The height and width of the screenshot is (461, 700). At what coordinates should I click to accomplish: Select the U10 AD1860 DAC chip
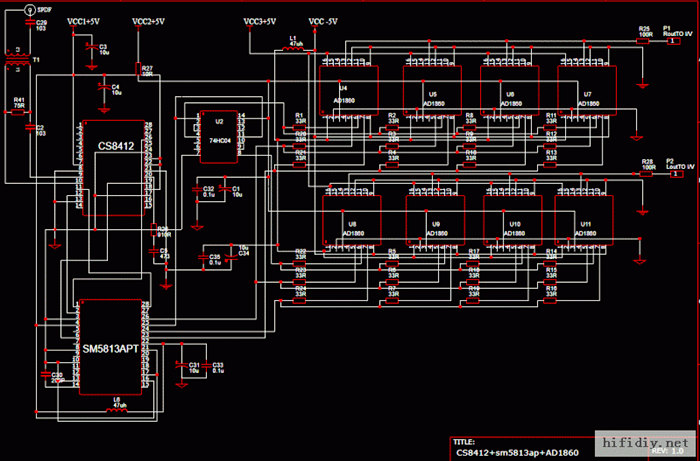(x=513, y=220)
